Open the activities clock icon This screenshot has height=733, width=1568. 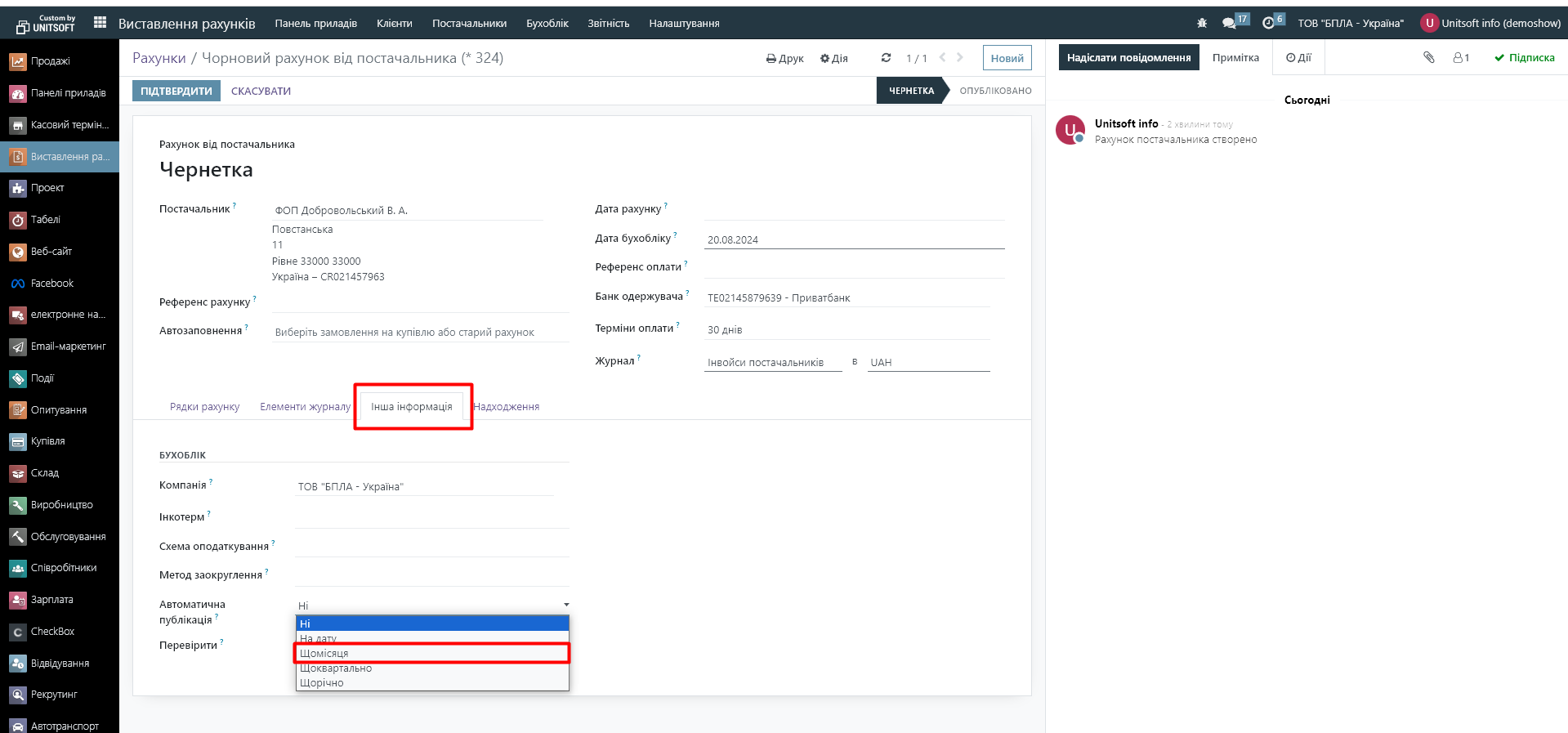(1268, 23)
